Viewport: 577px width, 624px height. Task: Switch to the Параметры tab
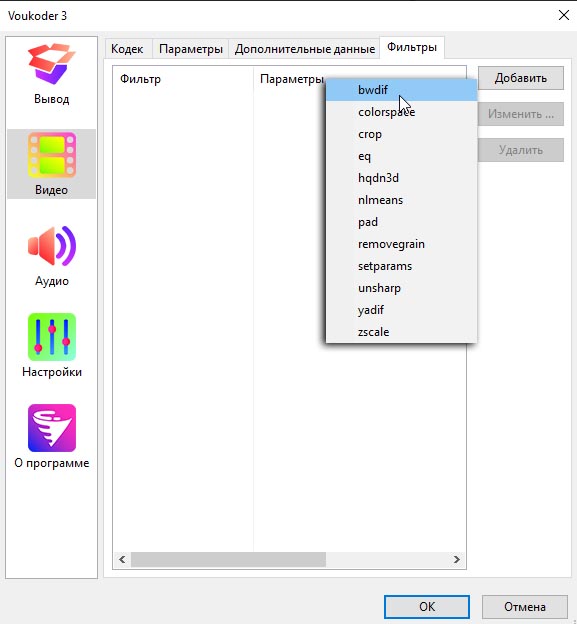point(191,49)
